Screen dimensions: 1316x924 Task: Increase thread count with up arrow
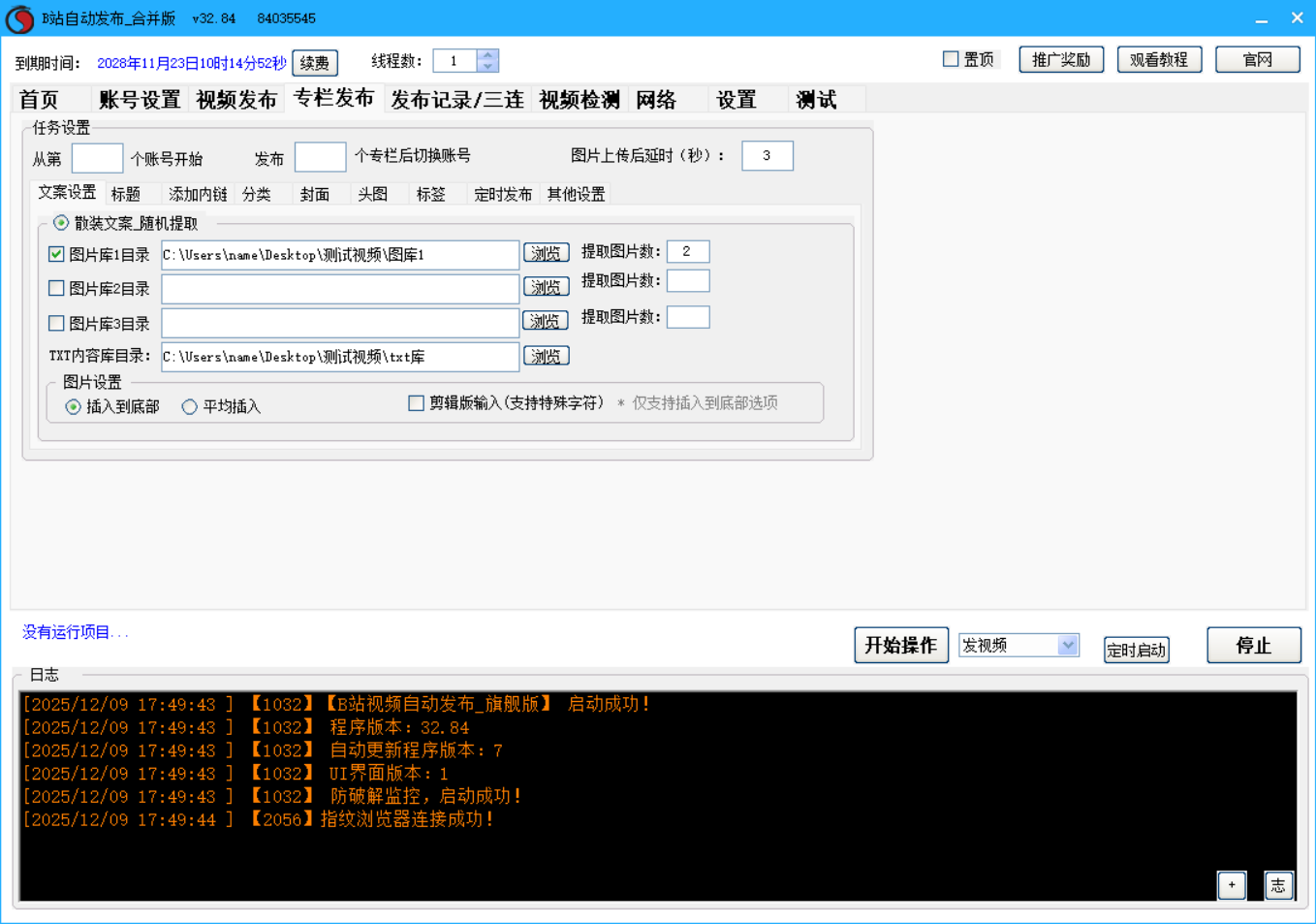487,55
